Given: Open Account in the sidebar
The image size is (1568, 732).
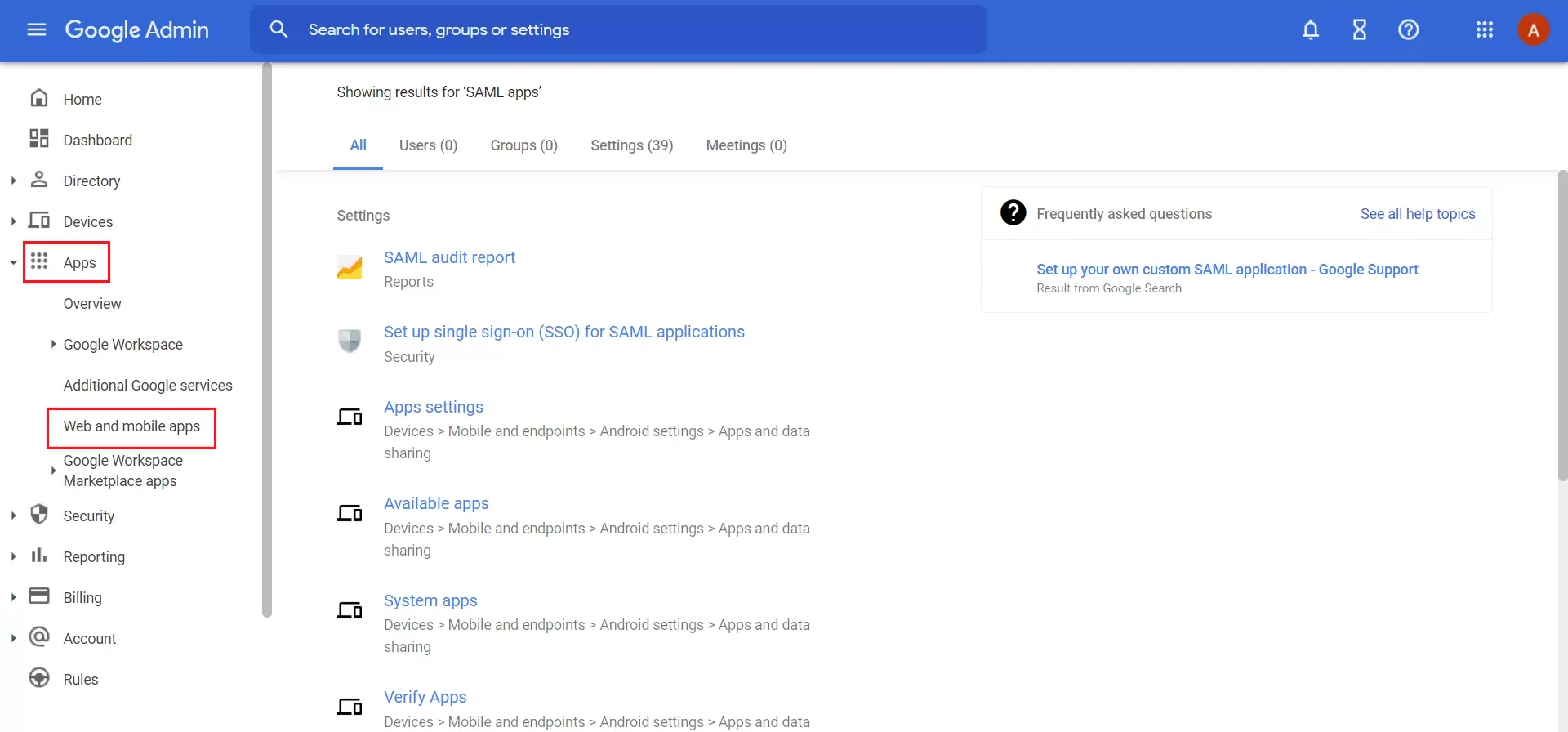Looking at the screenshot, I should [89, 638].
